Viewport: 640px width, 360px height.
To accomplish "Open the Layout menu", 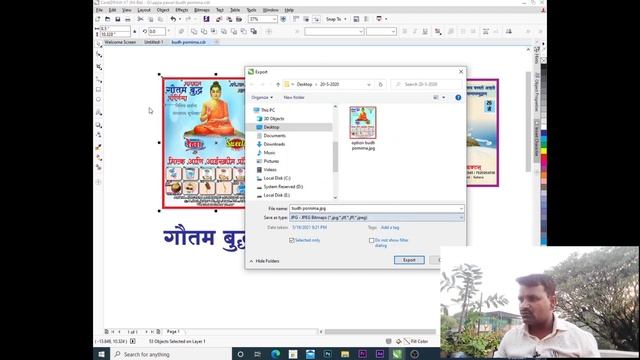I will tap(144, 10).
